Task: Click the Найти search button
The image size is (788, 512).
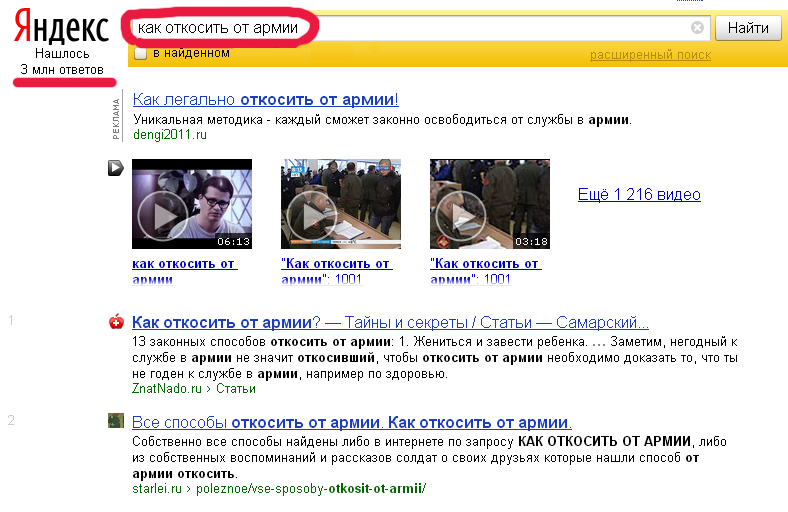Action: [748, 28]
